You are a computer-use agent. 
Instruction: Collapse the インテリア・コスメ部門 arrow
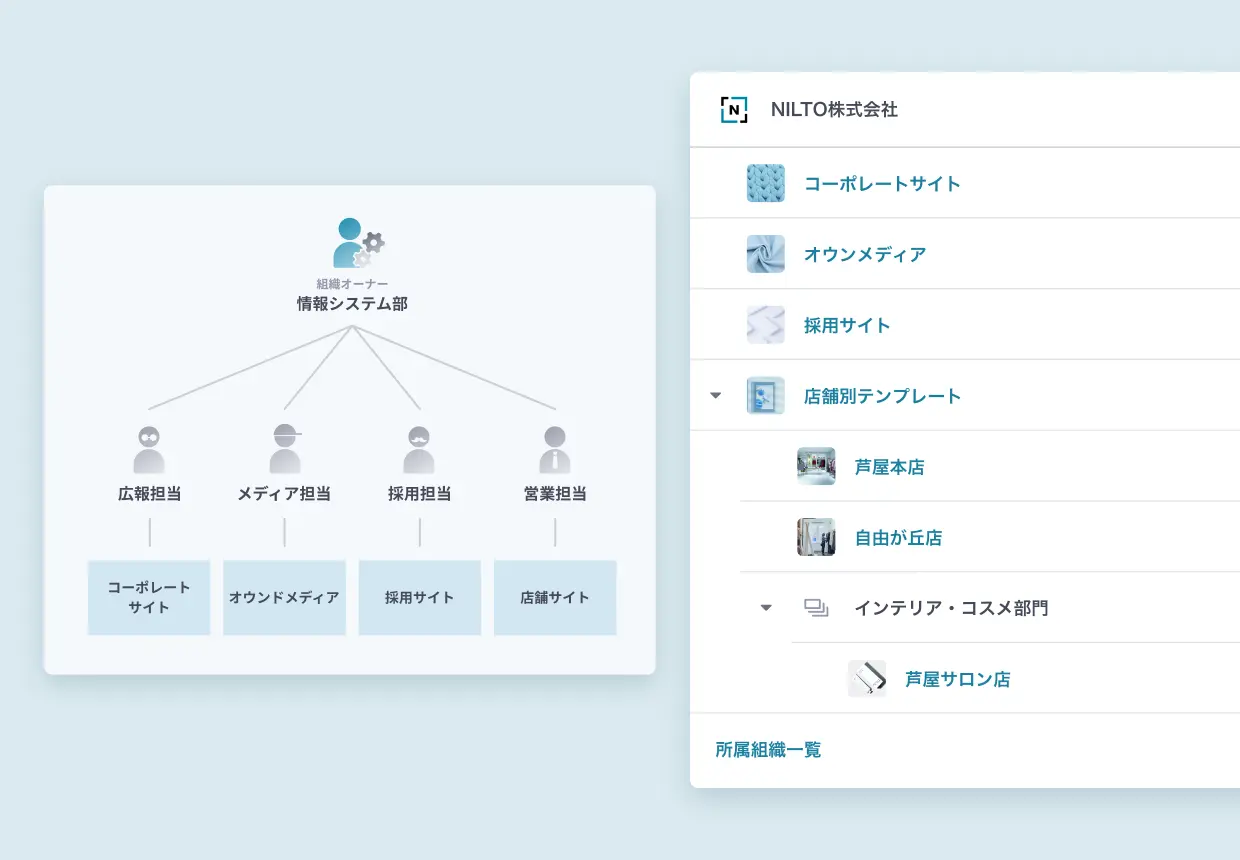tap(766, 607)
